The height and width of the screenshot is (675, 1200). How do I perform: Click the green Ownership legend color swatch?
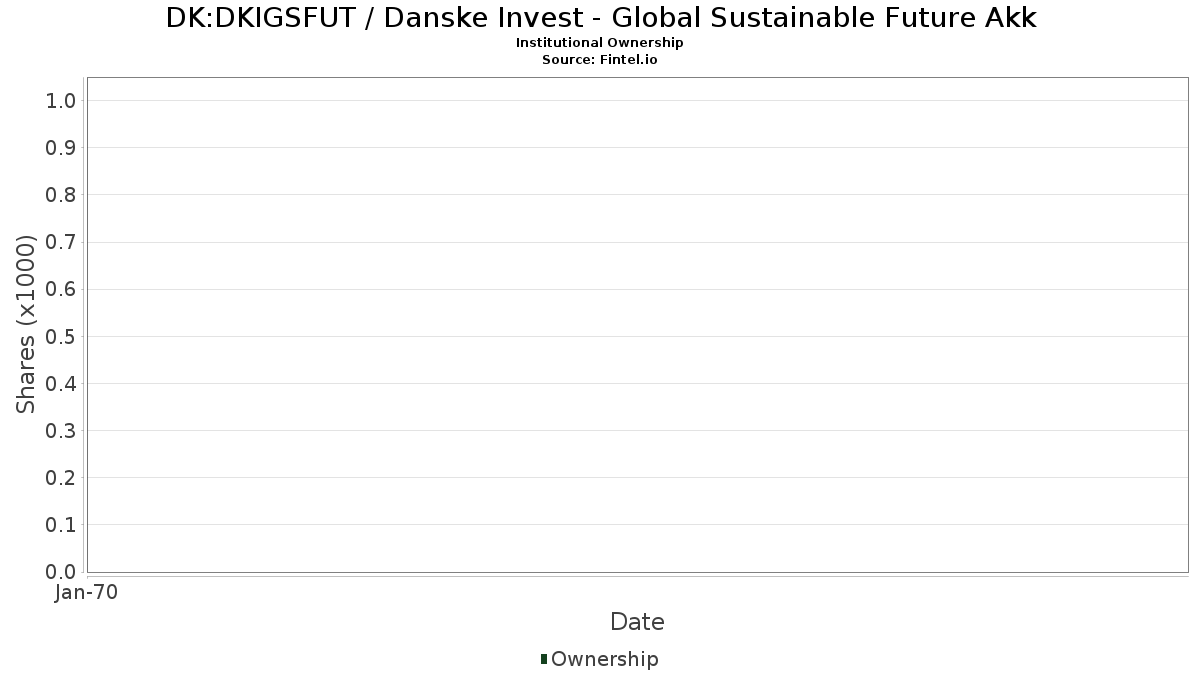tap(544, 658)
